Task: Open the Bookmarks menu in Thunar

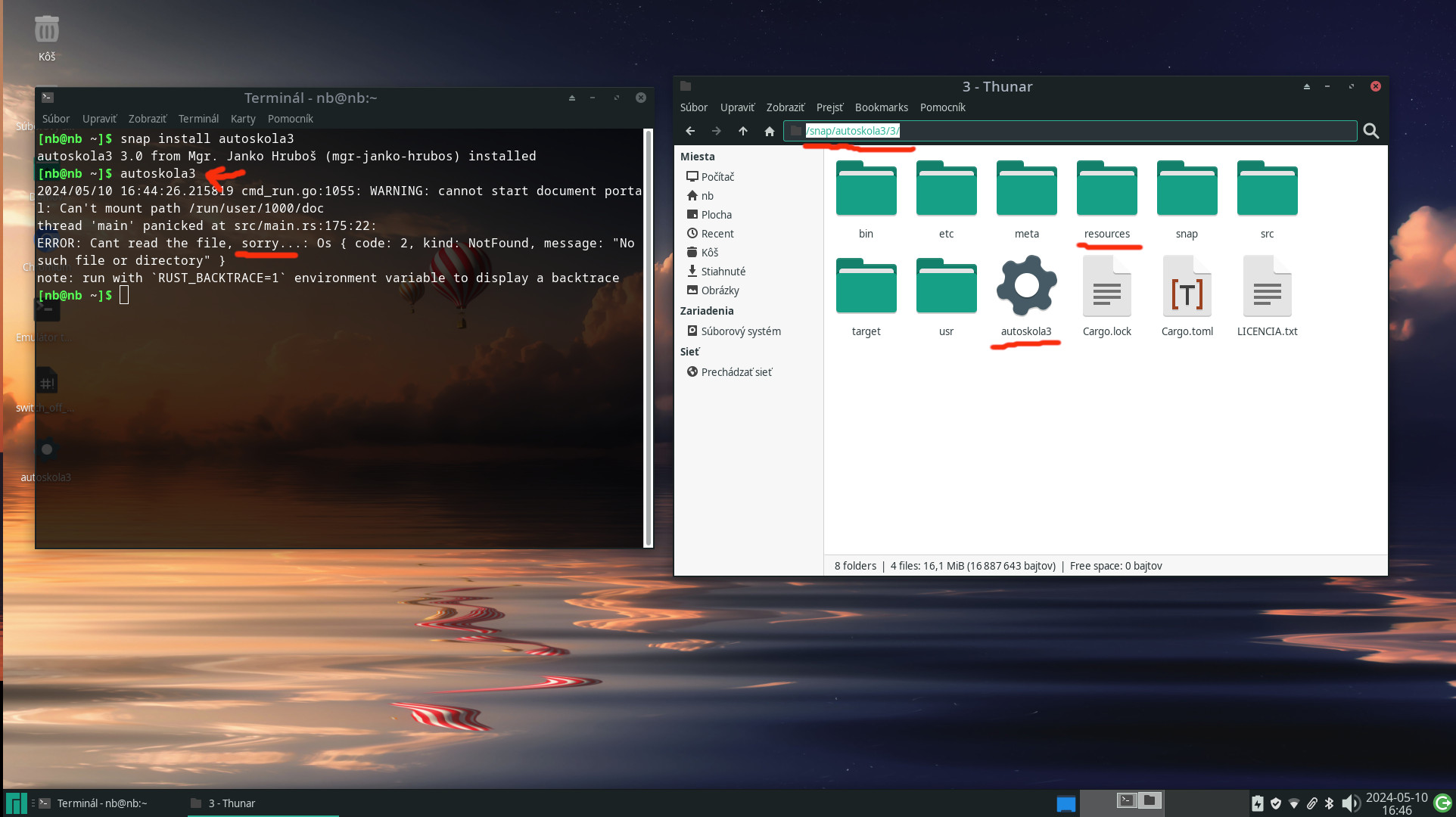Action: pos(881,107)
